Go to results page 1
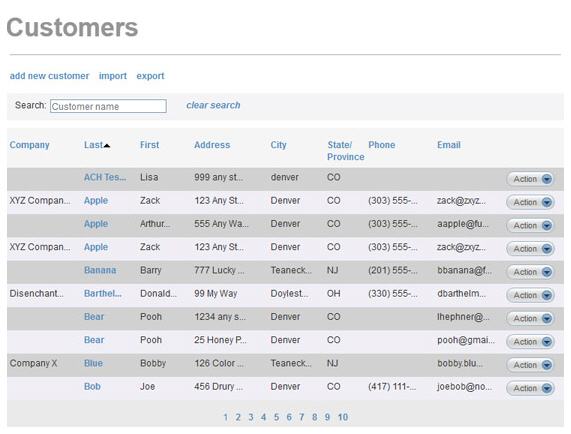The image size is (571, 434). (x=225, y=417)
